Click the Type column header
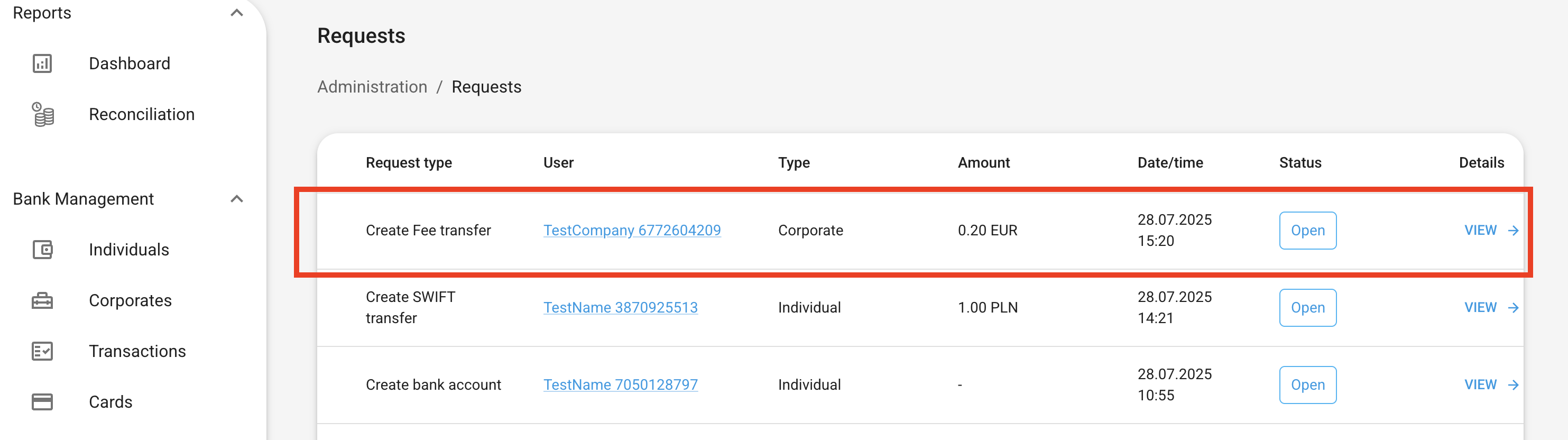The image size is (1568, 440). click(x=794, y=163)
